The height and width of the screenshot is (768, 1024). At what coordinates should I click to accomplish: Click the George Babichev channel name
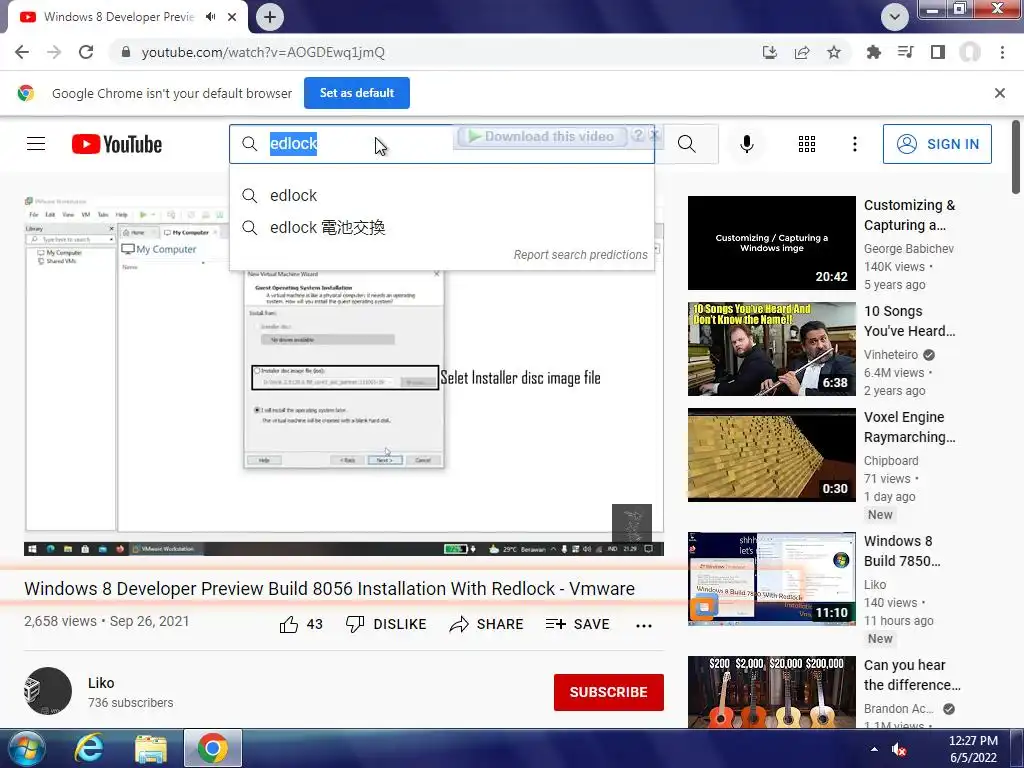(x=908, y=249)
